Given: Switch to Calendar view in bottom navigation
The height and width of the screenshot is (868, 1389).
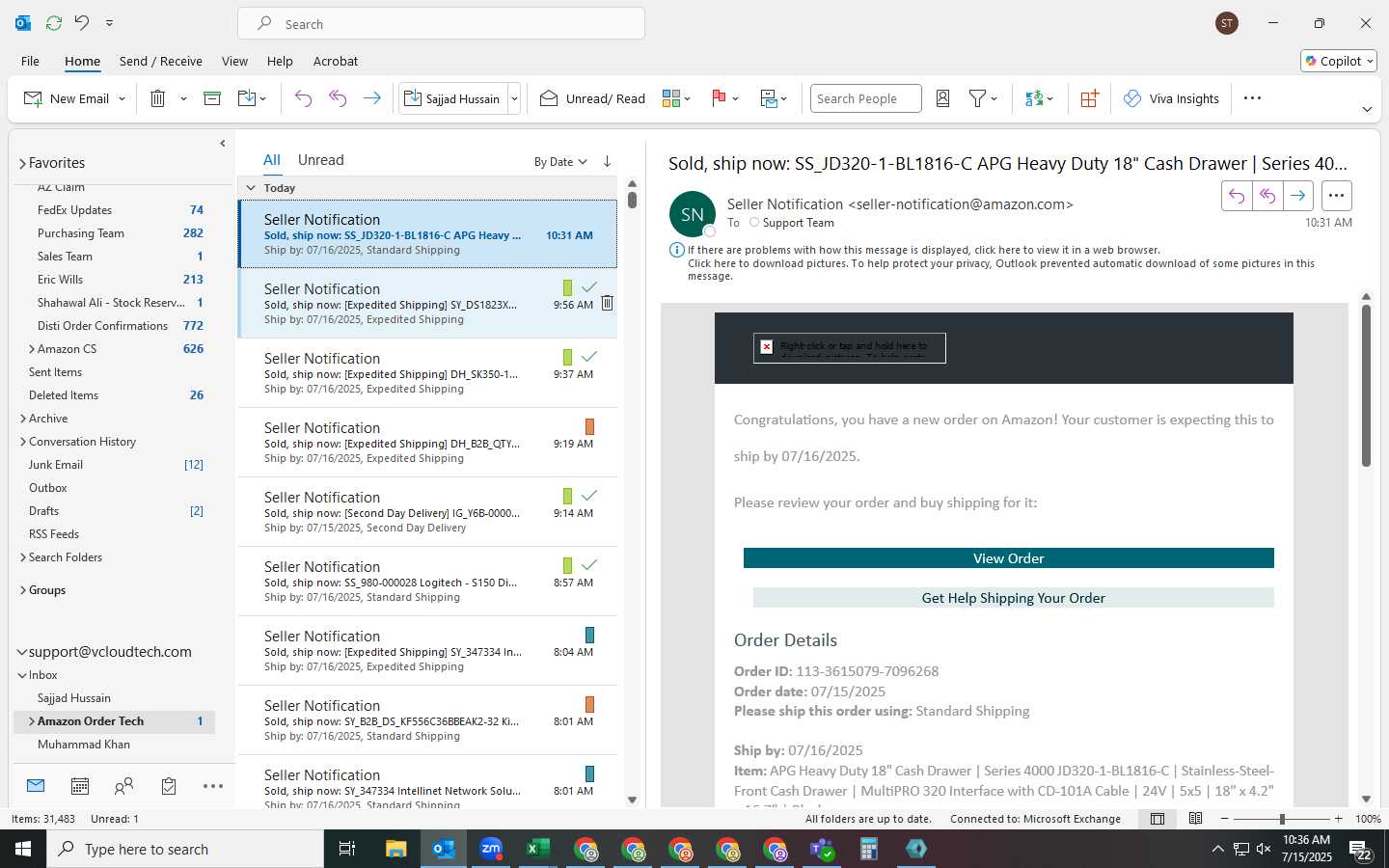Looking at the screenshot, I should pos(80,786).
